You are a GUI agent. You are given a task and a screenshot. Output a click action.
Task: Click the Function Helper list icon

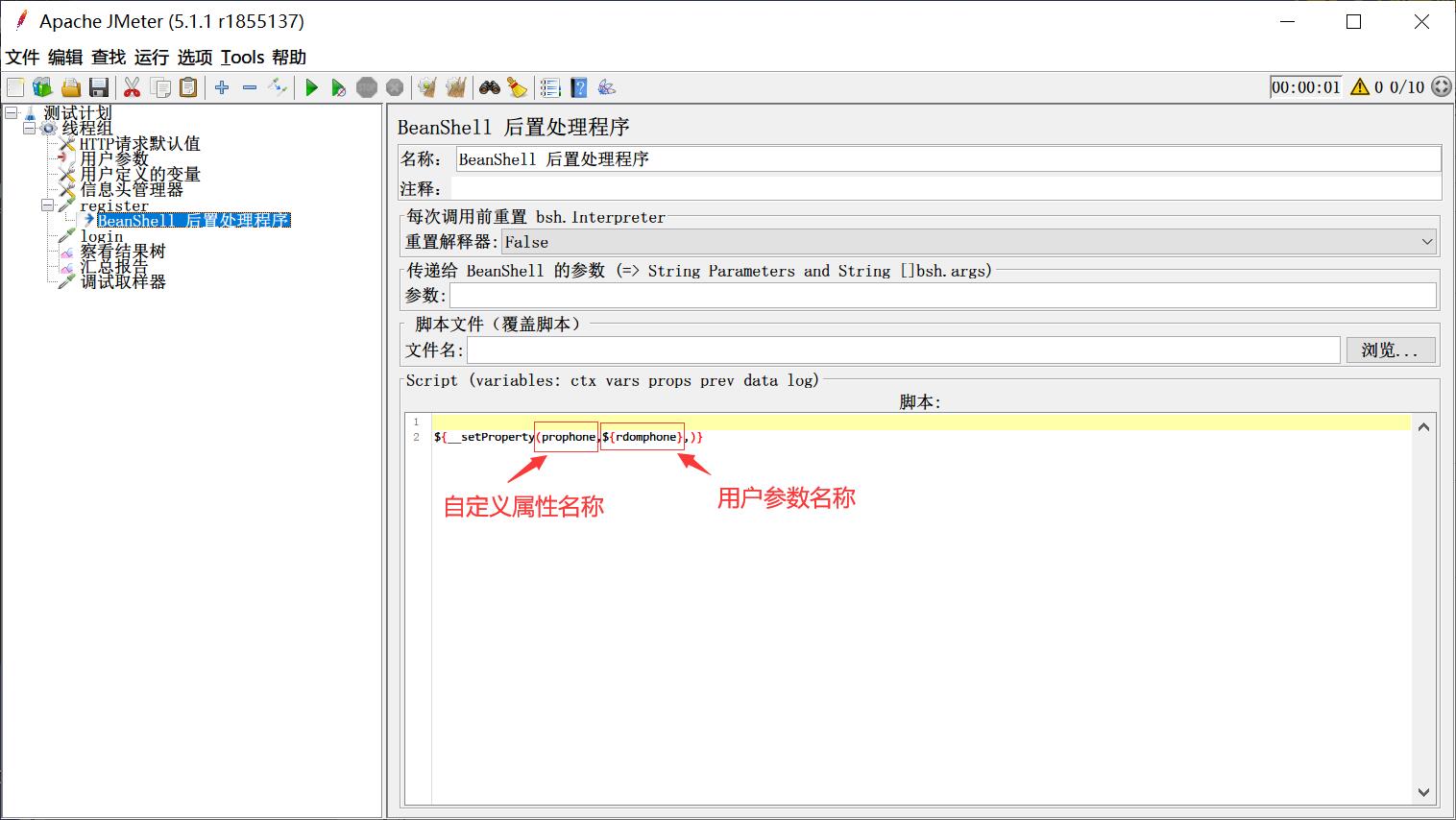coord(550,88)
